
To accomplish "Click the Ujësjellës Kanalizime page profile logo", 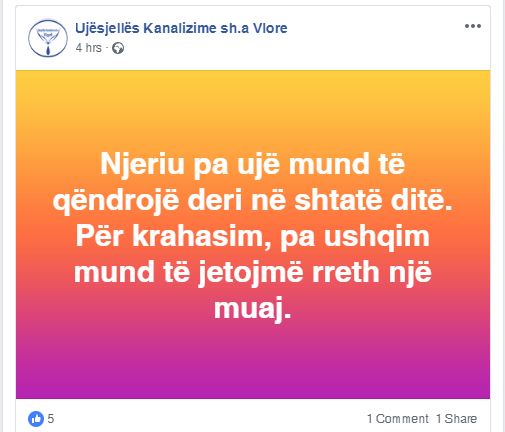I will (x=48, y=38).
